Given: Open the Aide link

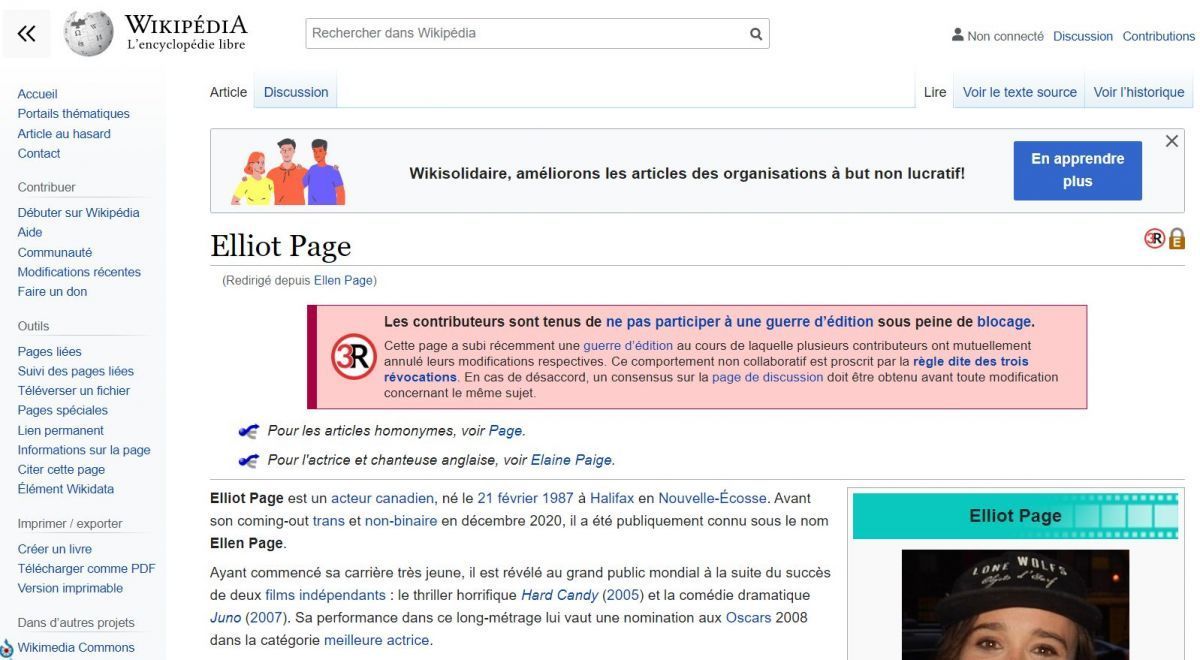Looking at the screenshot, I should click(x=30, y=232).
